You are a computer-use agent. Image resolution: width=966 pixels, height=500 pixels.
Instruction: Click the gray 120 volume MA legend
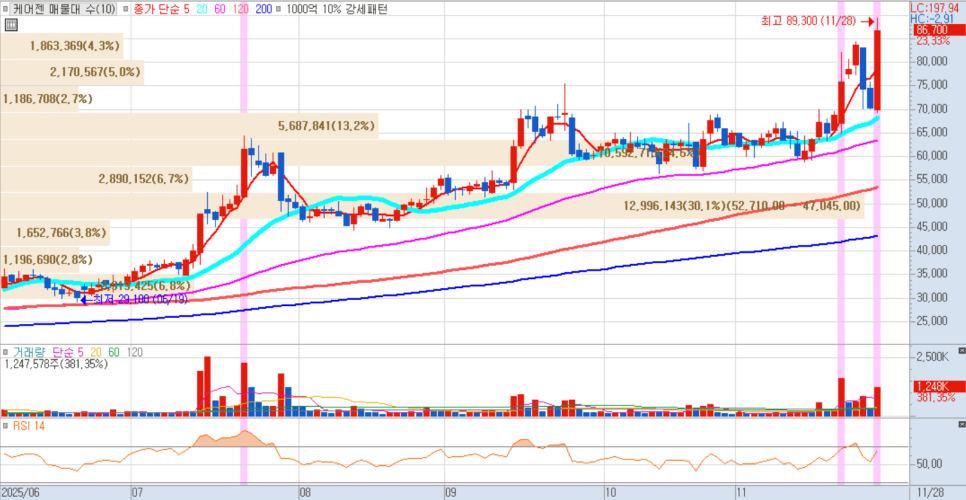[x=134, y=352]
